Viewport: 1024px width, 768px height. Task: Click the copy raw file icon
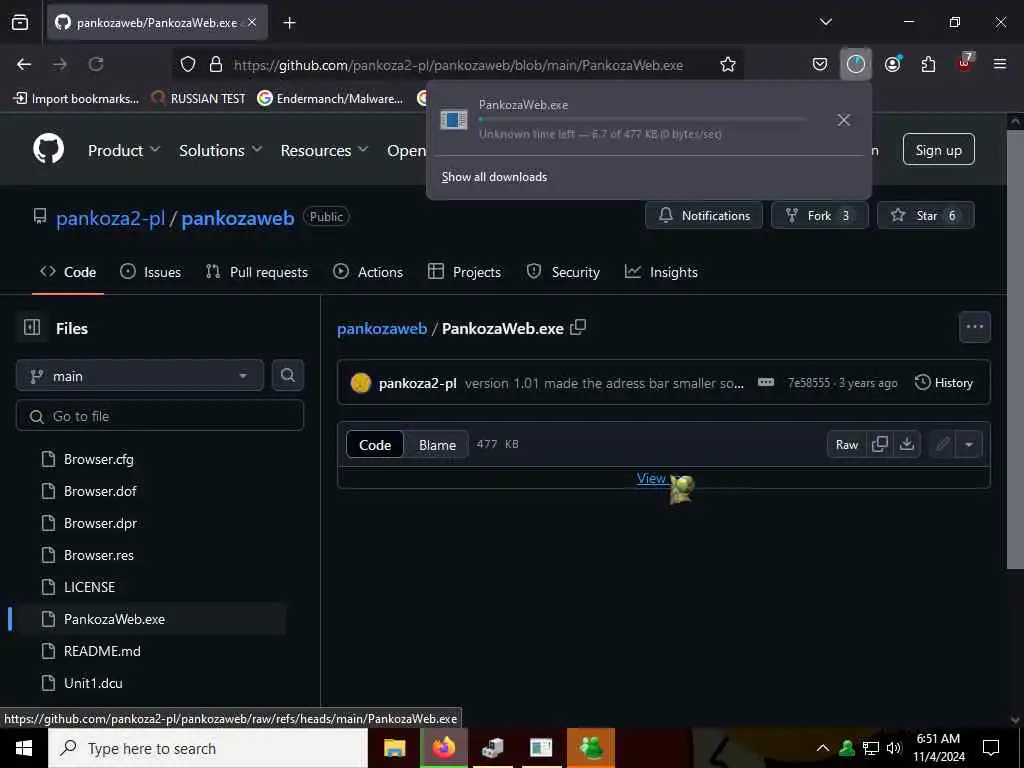(x=880, y=444)
